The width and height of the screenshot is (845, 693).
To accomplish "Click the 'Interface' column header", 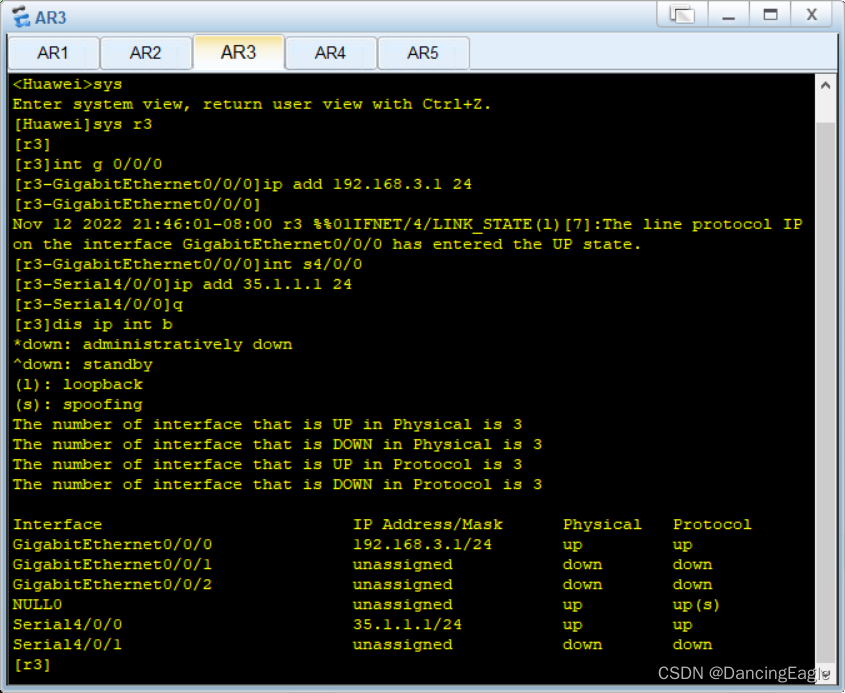I will tap(57, 524).
